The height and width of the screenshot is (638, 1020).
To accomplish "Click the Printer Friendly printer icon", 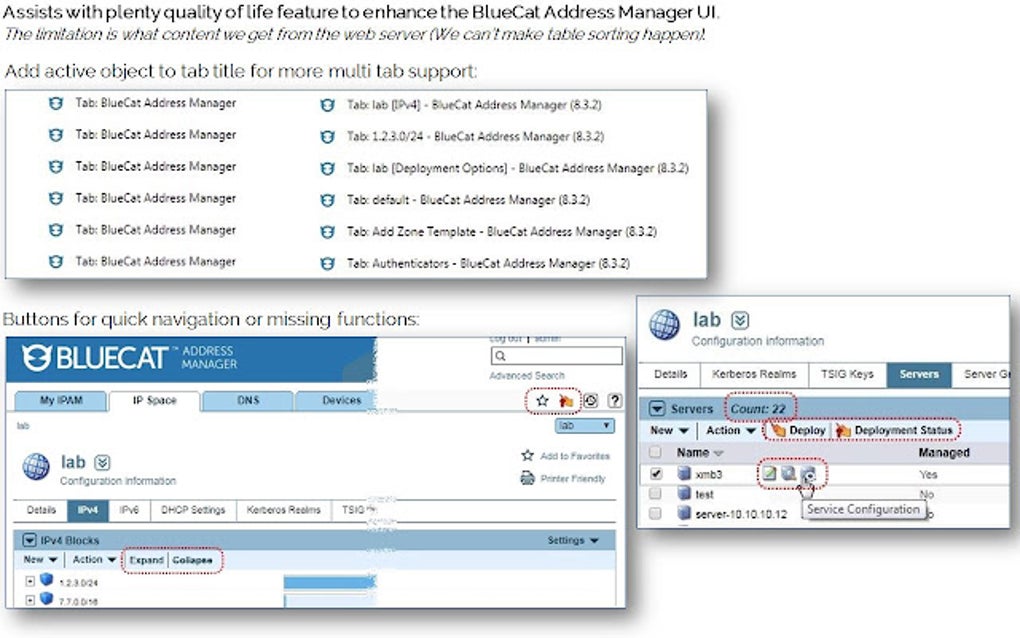I will click(527, 478).
